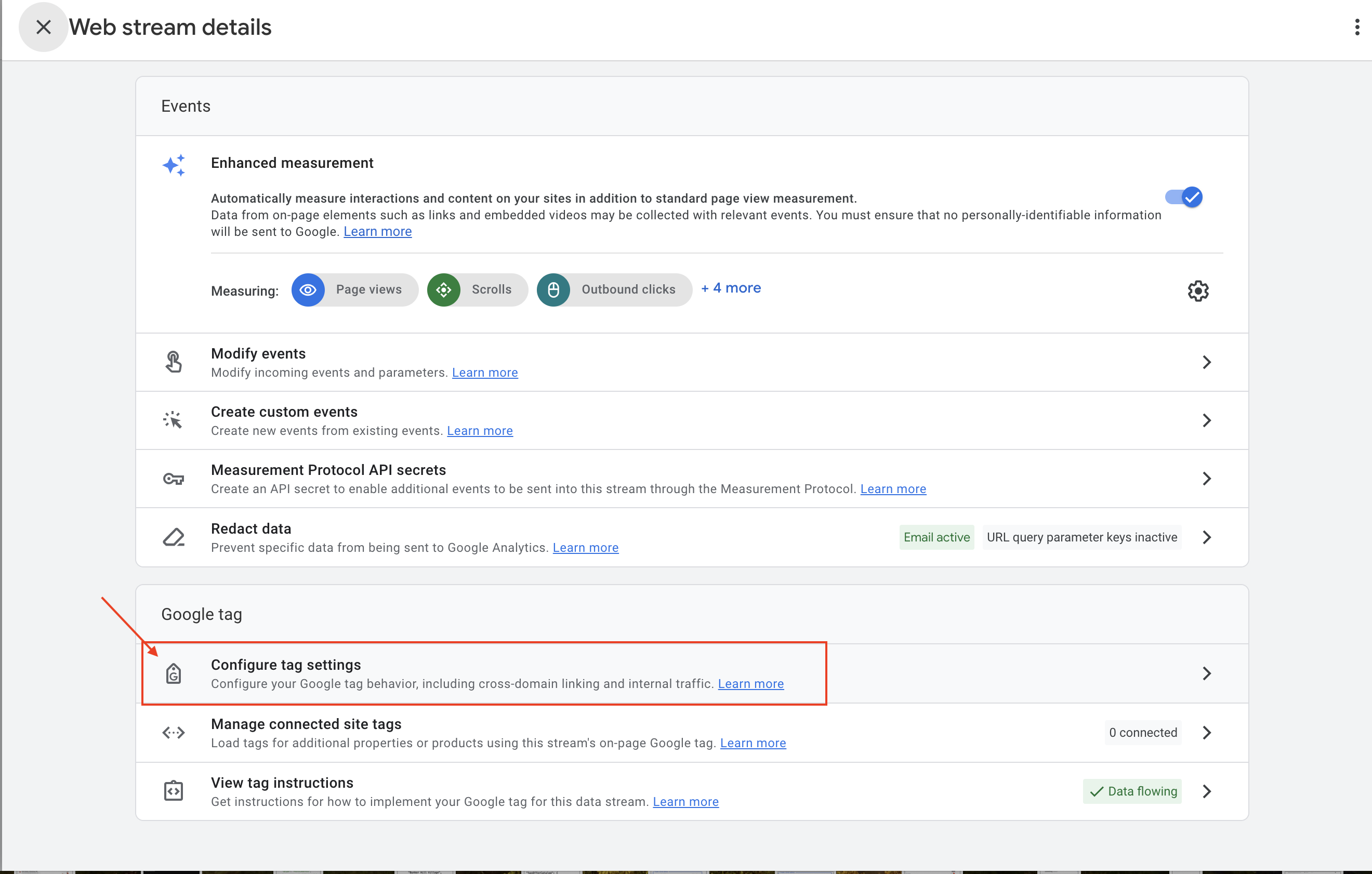Open Learn more link under Enhanced measurement

click(x=377, y=232)
